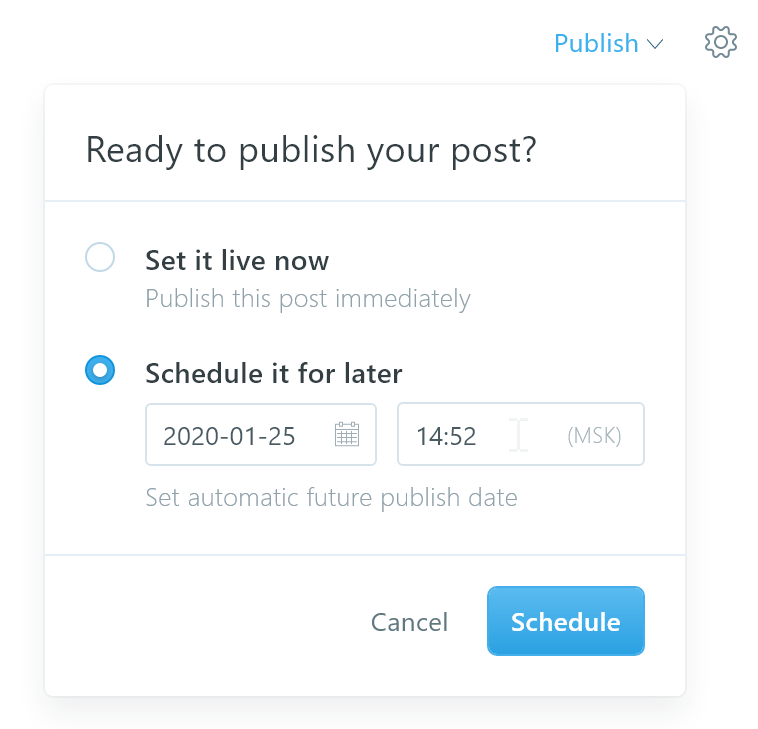Open the post settings gear icon
The width and height of the screenshot is (758, 729).
pos(720,43)
